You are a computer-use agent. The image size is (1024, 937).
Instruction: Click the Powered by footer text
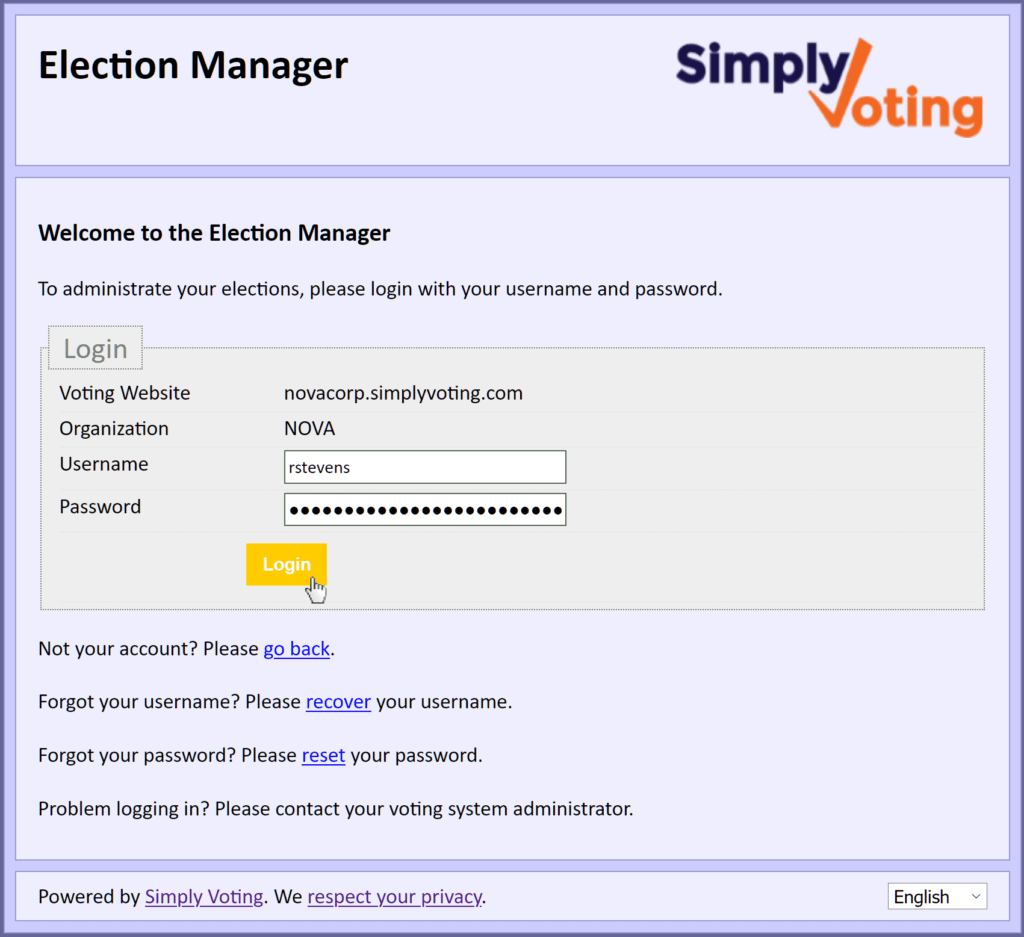89,896
